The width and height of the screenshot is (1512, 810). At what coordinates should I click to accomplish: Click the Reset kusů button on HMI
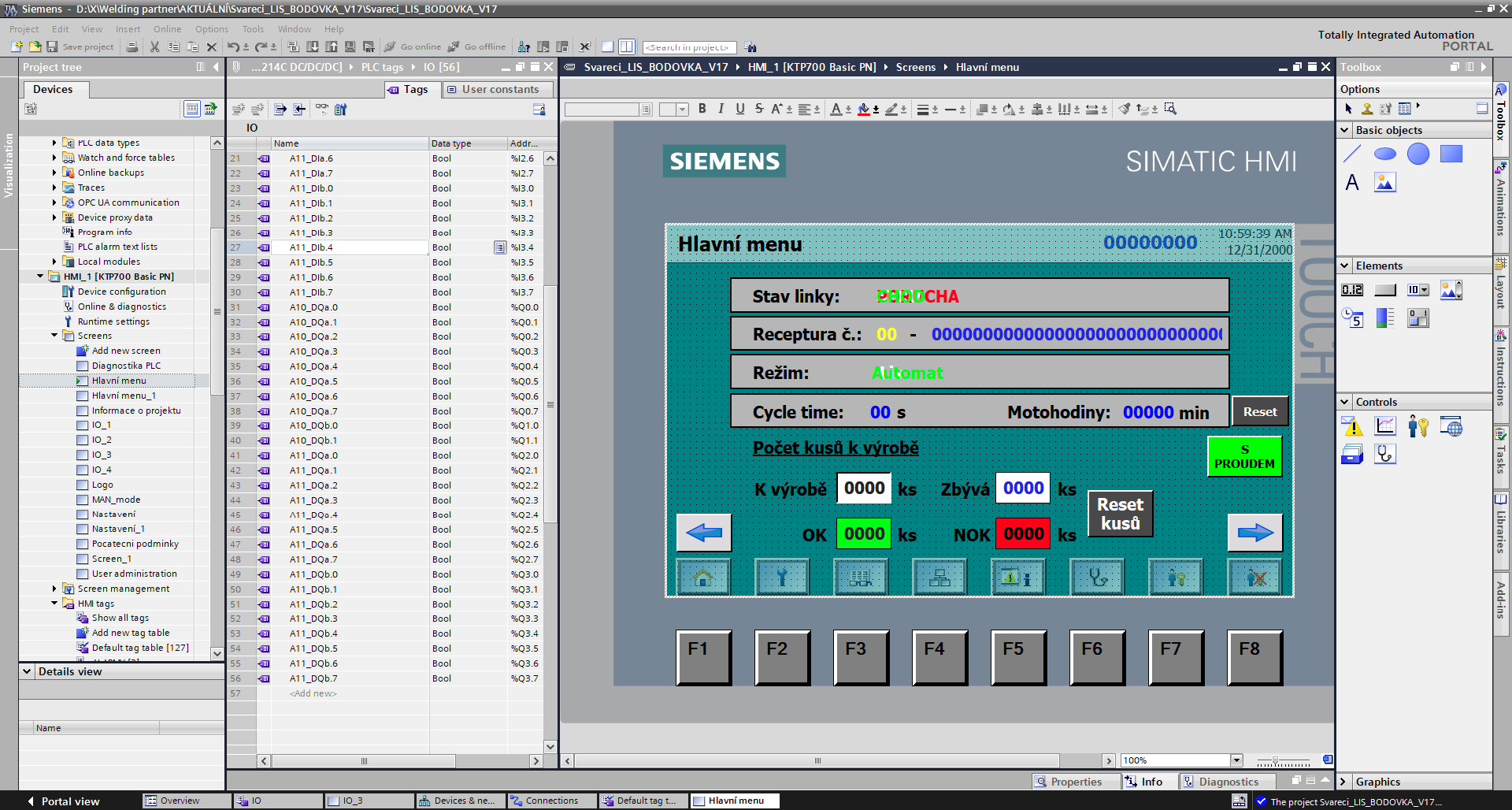coord(1120,514)
